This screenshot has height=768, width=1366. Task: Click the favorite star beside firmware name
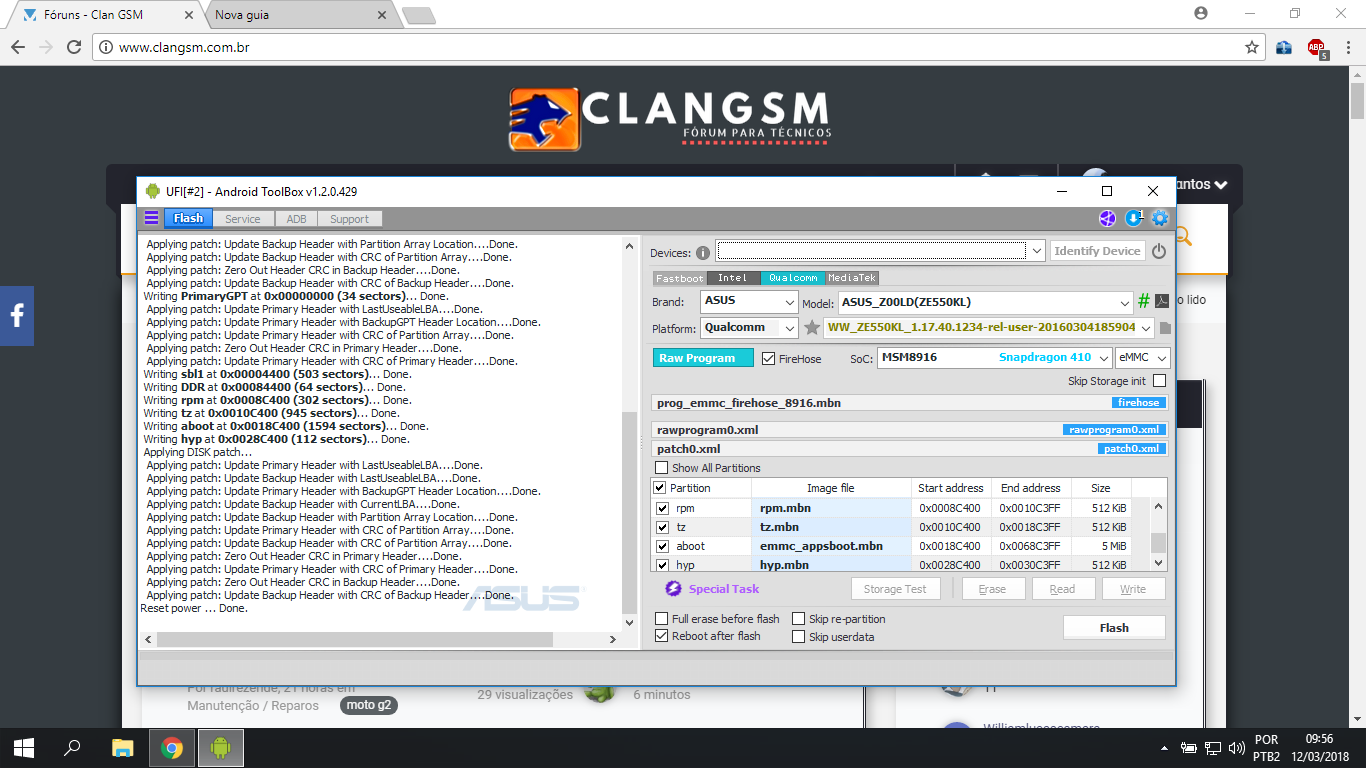[x=812, y=328]
